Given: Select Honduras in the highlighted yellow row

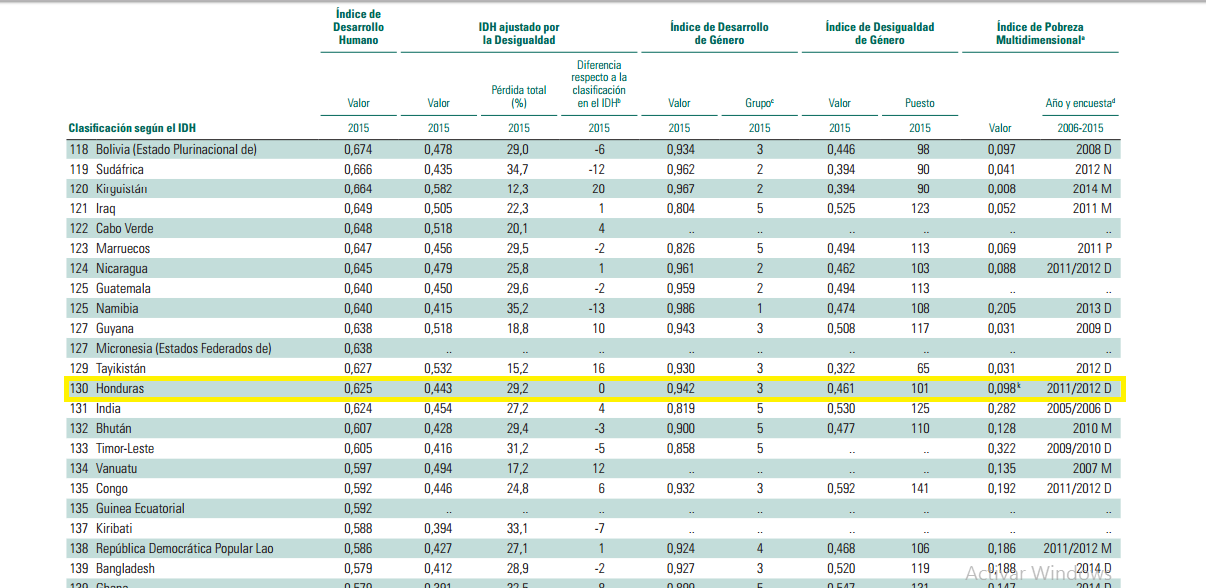Looking at the screenshot, I should coord(120,388).
